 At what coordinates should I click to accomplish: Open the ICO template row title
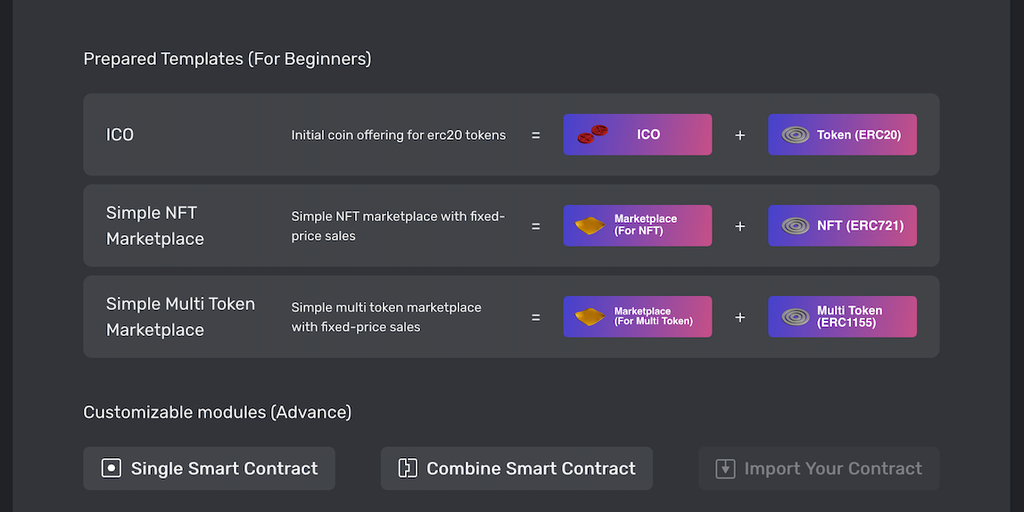tap(120, 135)
